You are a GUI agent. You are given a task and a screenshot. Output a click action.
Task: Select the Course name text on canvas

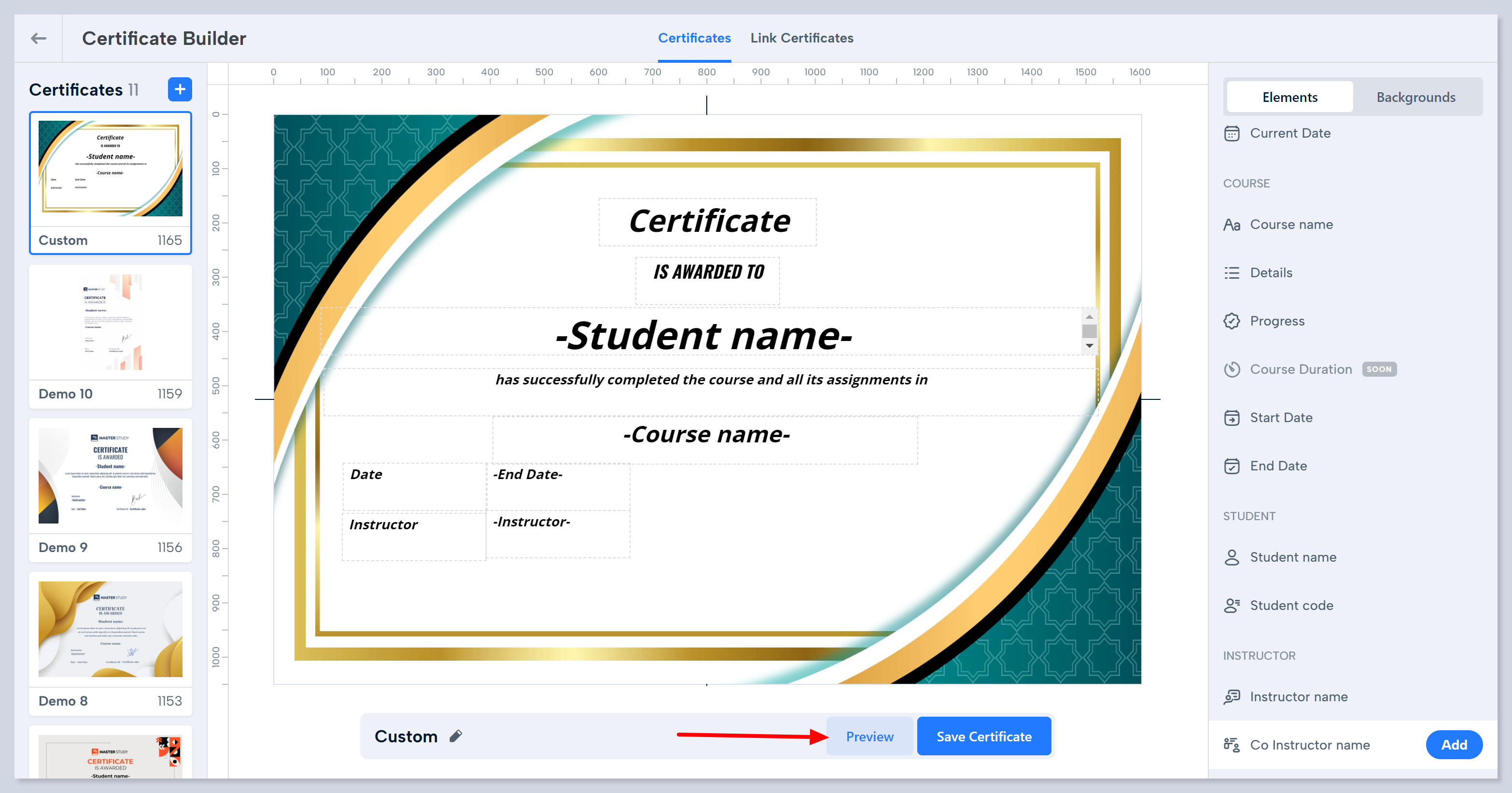(x=706, y=435)
